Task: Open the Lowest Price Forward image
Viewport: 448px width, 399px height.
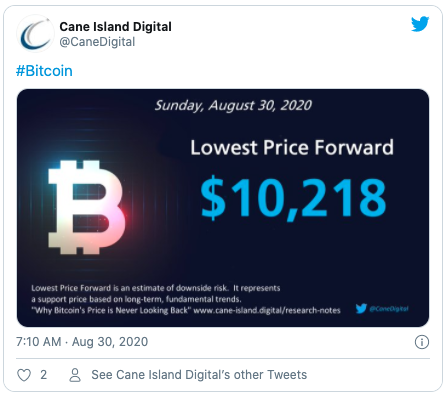Action: [x=223, y=208]
